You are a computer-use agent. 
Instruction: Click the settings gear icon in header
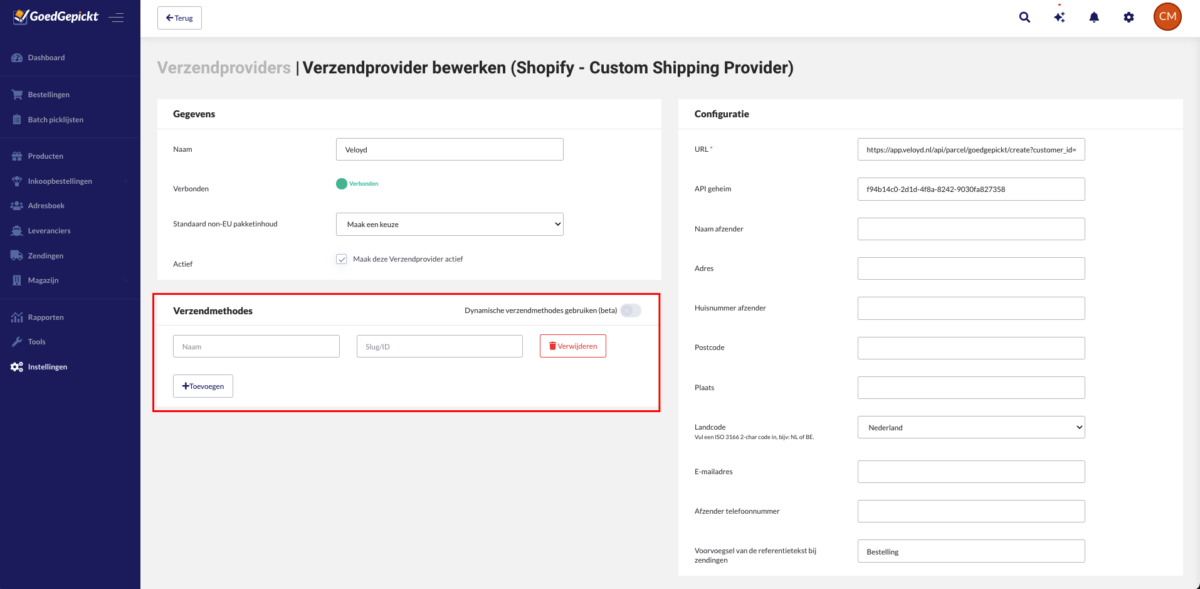(1129, 17)
